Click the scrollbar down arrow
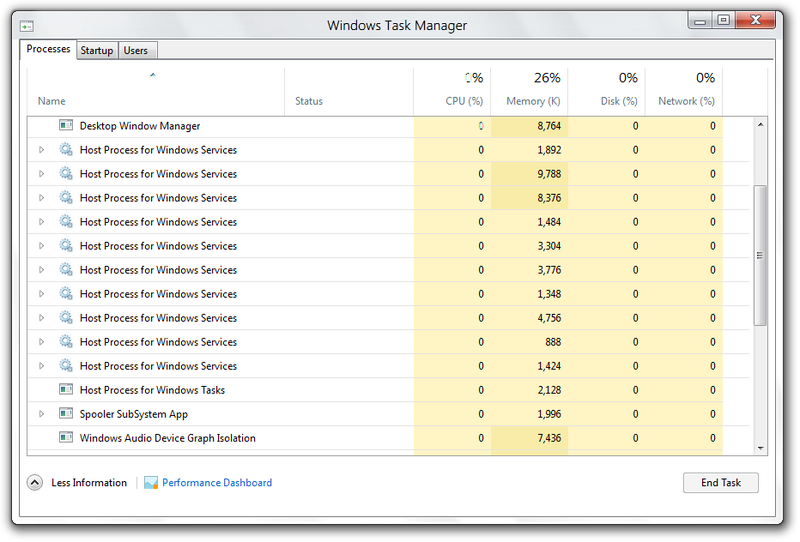 (x=760, y=448)
